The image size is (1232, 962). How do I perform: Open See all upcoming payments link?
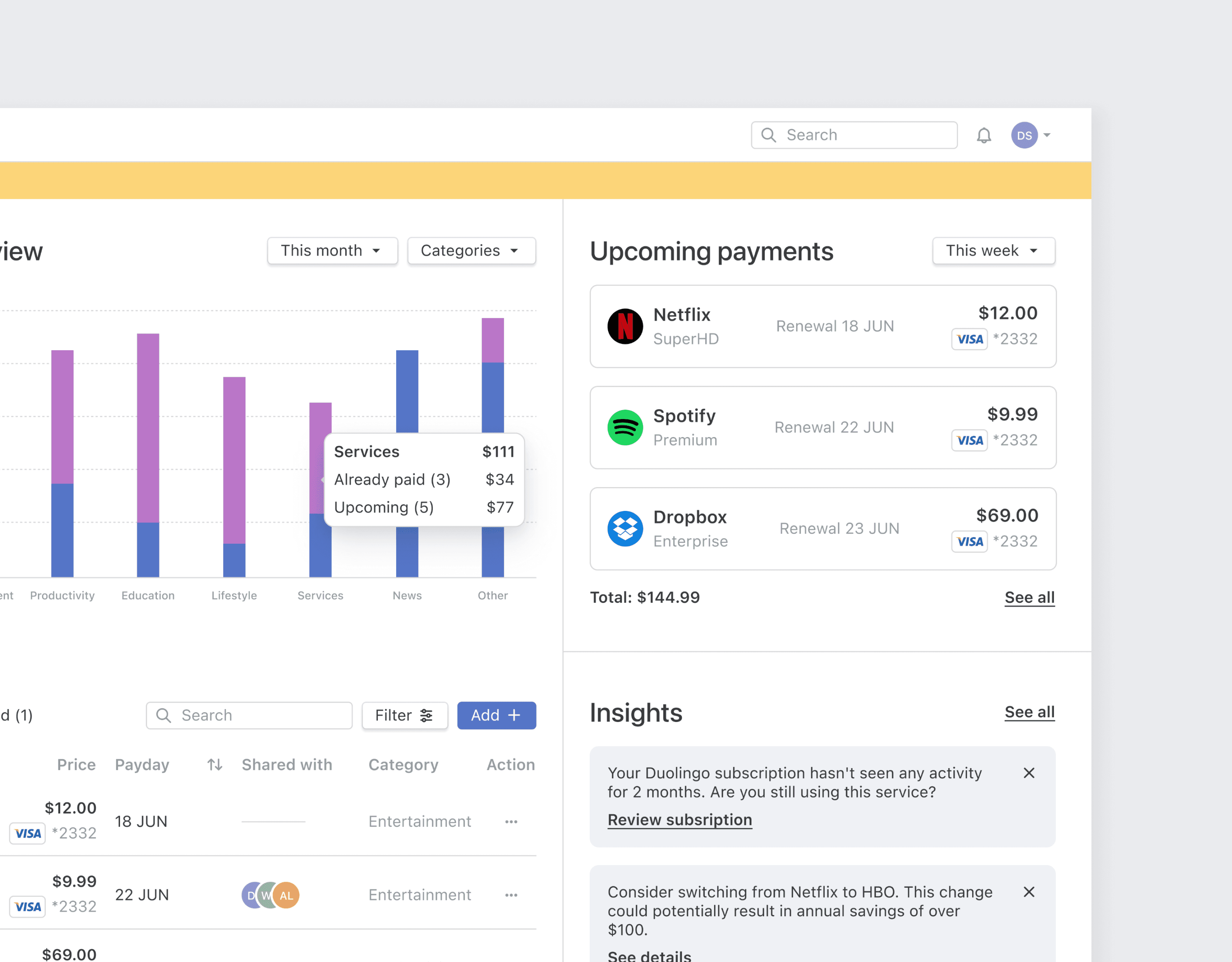click(1029, 597)
